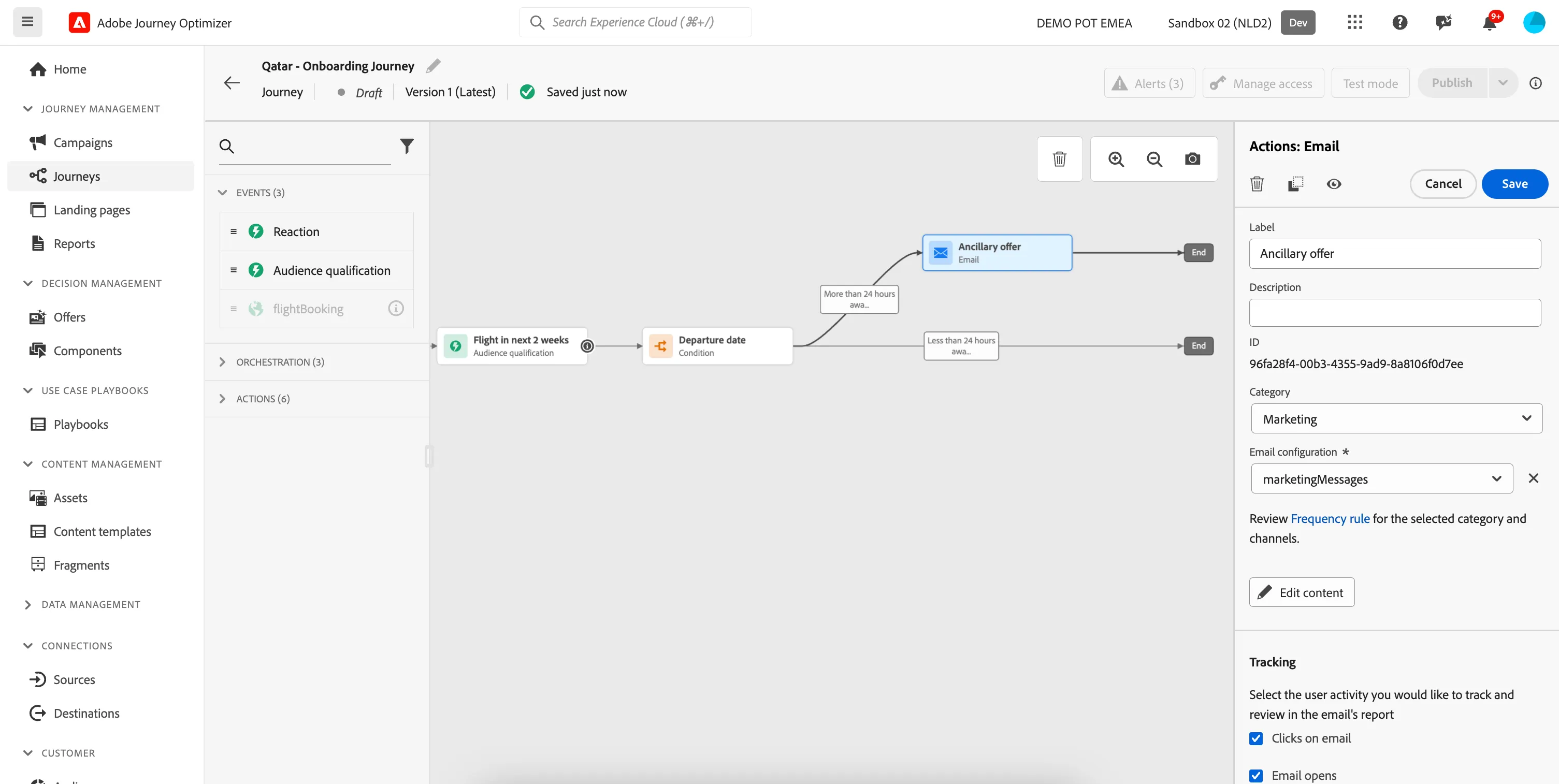1559x784 pixels.
Task: Show read-only view with eye icon
Action: tap(1334, 184)
